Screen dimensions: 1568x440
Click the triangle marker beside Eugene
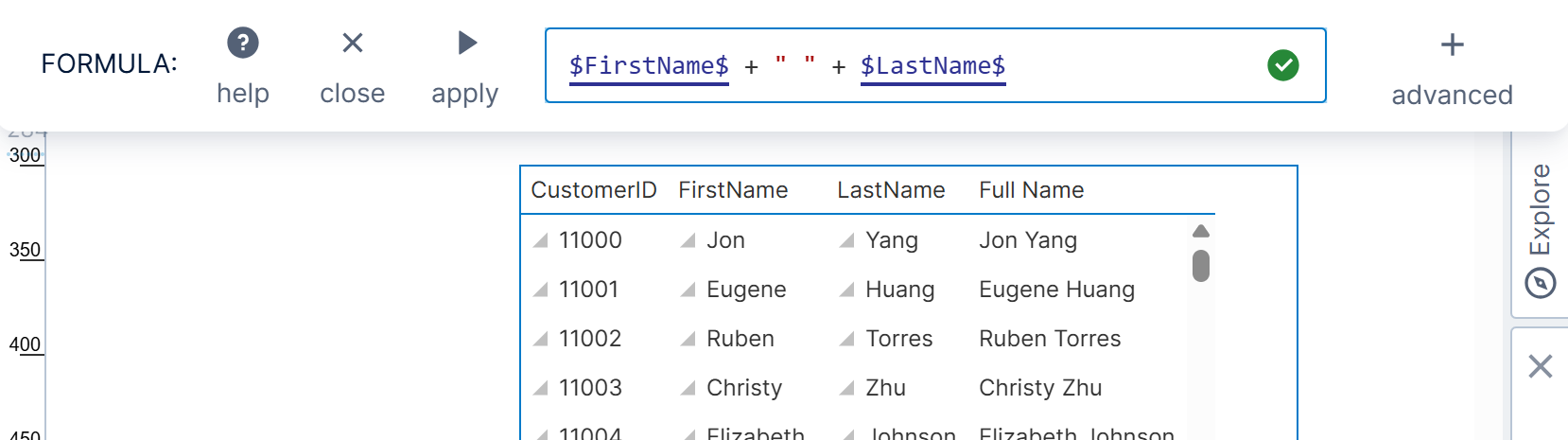688,290
